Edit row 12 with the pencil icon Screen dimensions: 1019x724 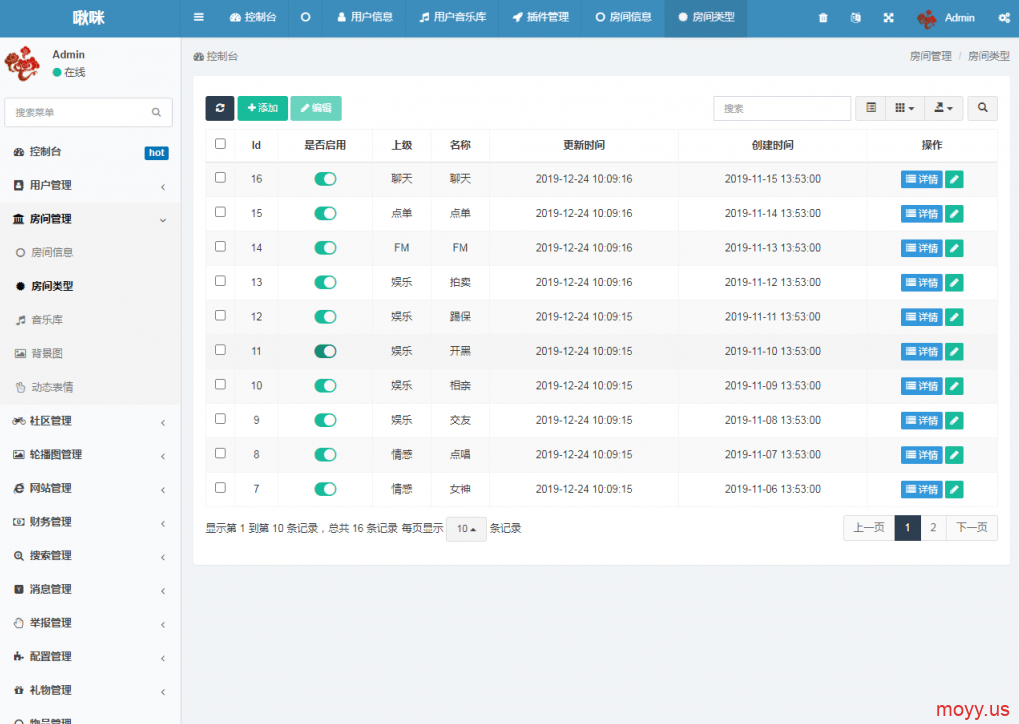[954, 317]
